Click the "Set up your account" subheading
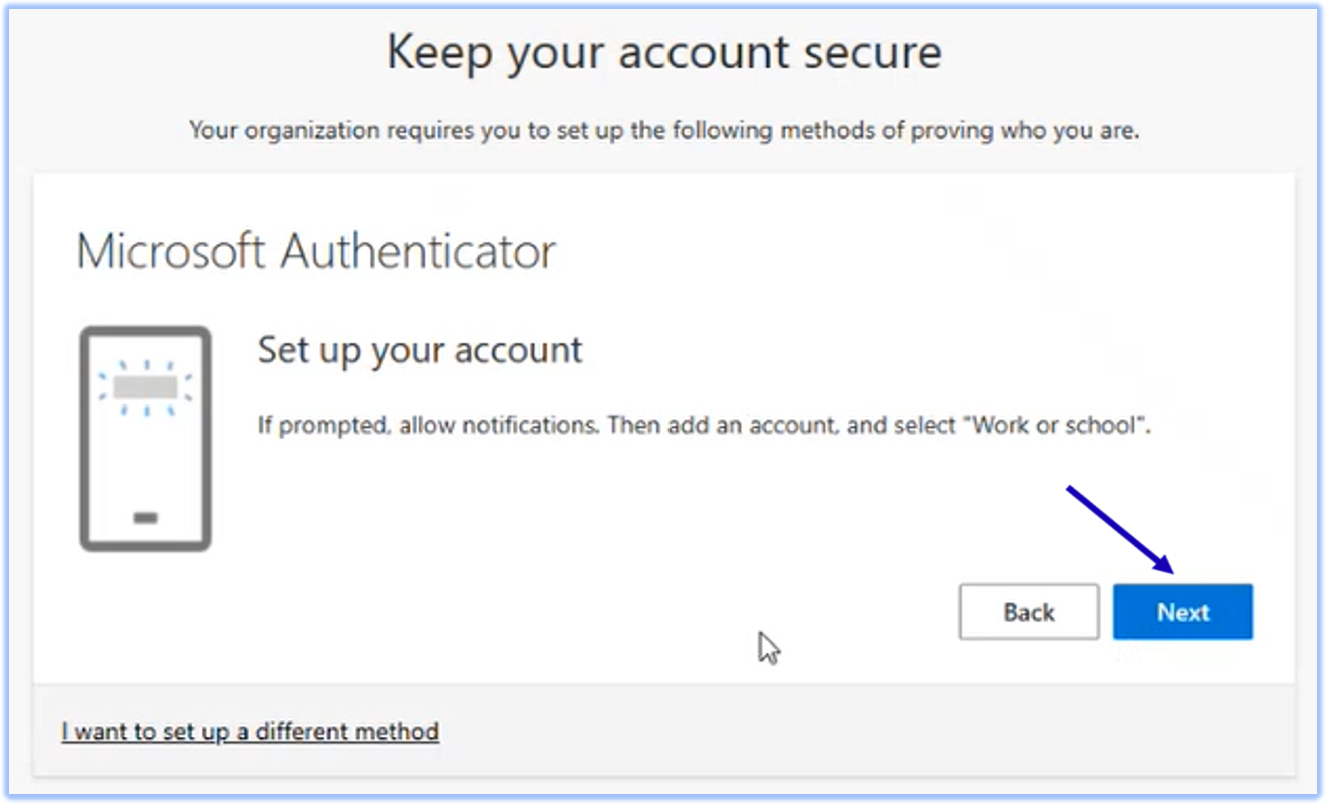The height and width of the screenshot is (807, 1332). pyautogui.click(x=420, y=350)
